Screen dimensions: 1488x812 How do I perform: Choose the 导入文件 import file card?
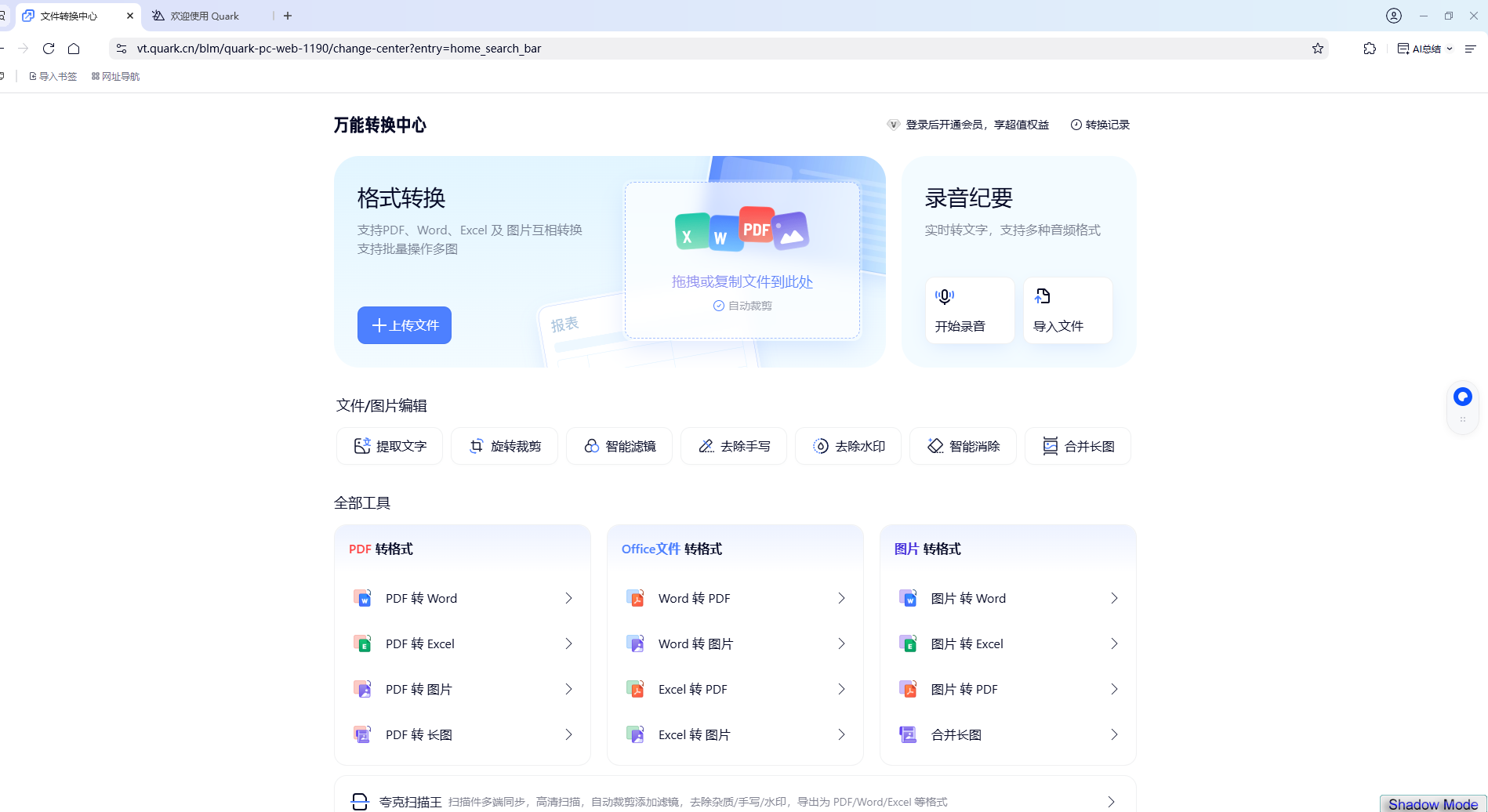(x=1068, y=310)
